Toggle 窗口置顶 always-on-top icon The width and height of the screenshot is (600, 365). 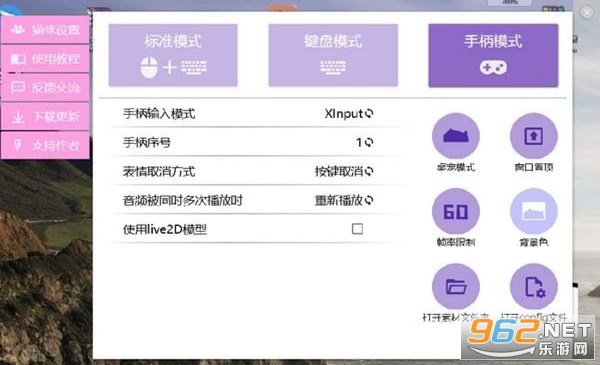tap(533, 136)
